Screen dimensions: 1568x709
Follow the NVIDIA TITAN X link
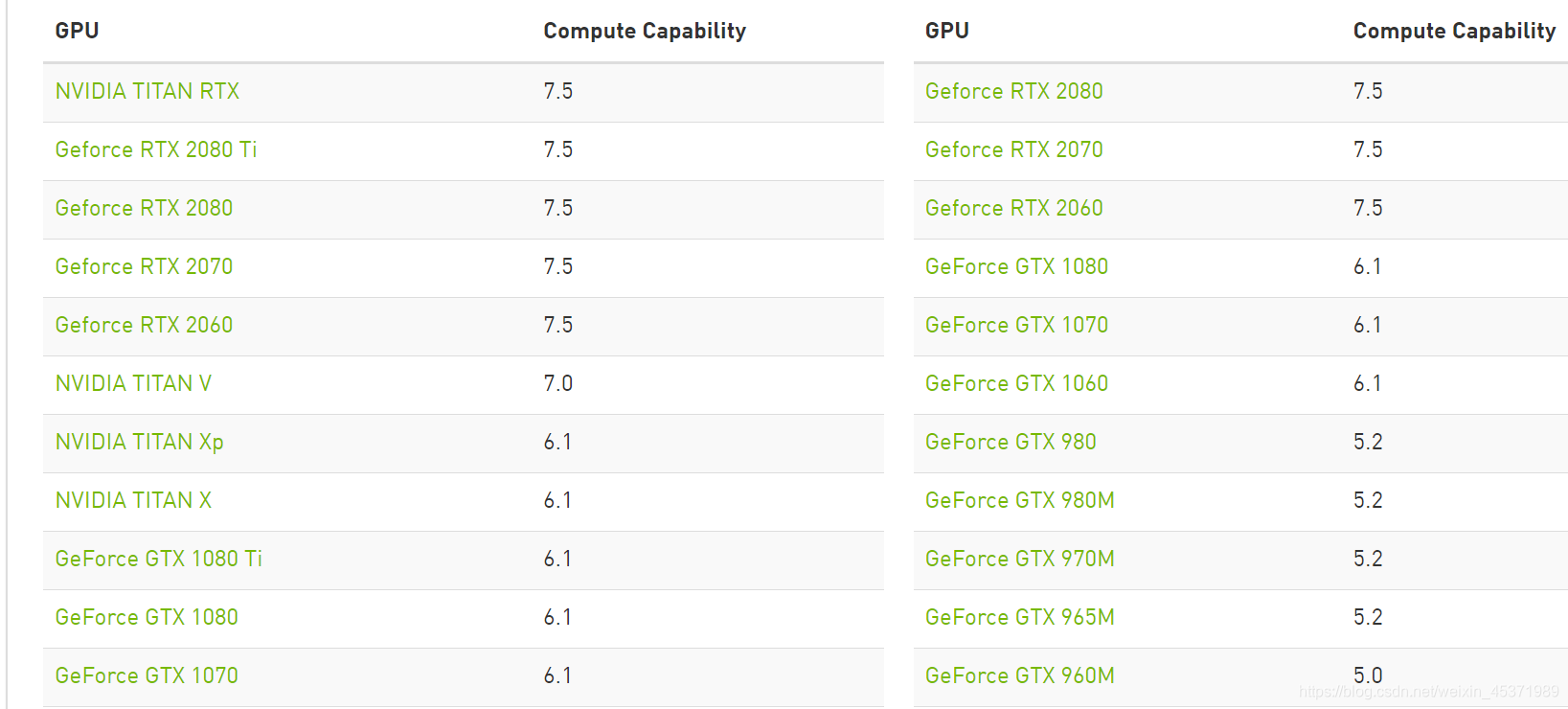coord(133,500)
